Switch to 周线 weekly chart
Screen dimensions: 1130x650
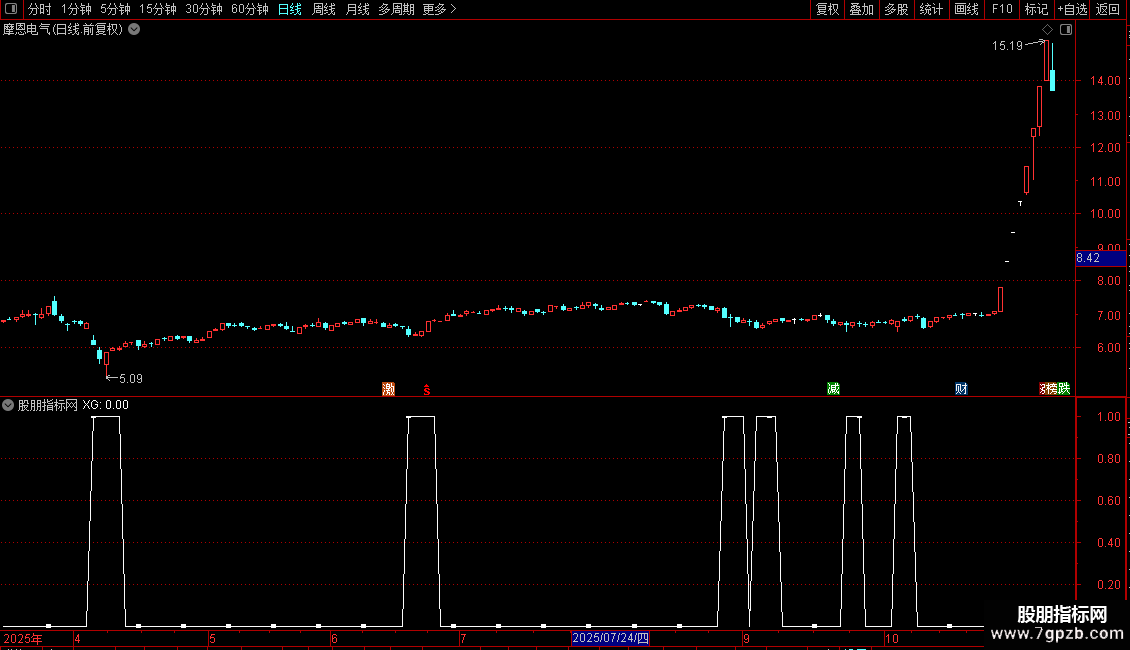tap(324, 9)
